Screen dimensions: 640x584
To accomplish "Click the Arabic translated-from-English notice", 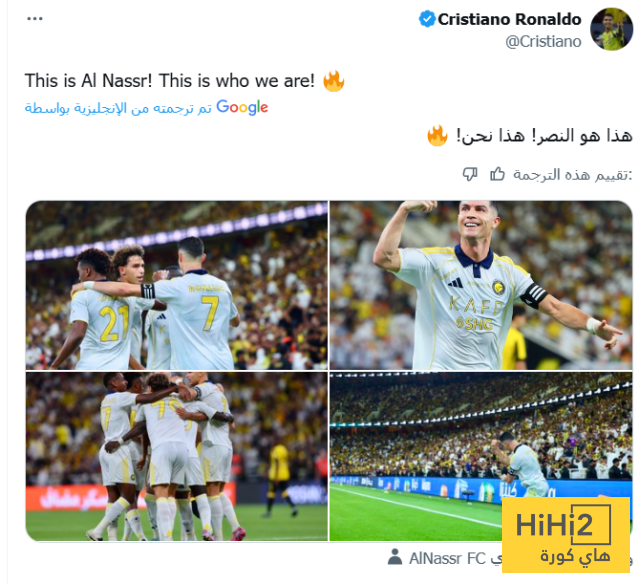I will 118,108.
